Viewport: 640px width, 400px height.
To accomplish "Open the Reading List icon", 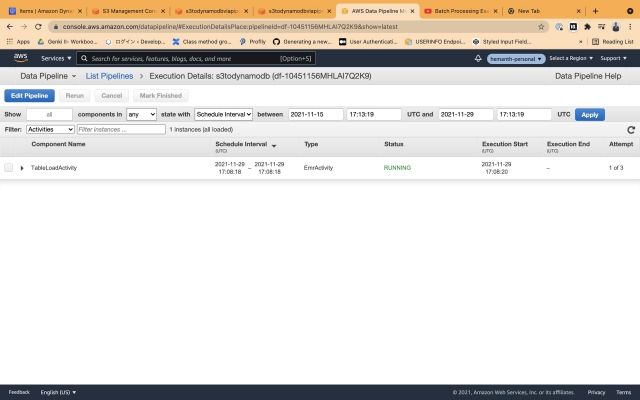I will [595, 42].
